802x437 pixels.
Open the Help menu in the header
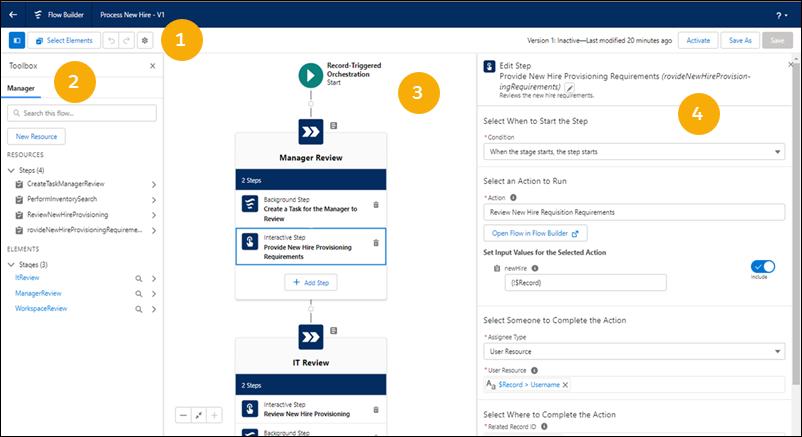point(782,16)
